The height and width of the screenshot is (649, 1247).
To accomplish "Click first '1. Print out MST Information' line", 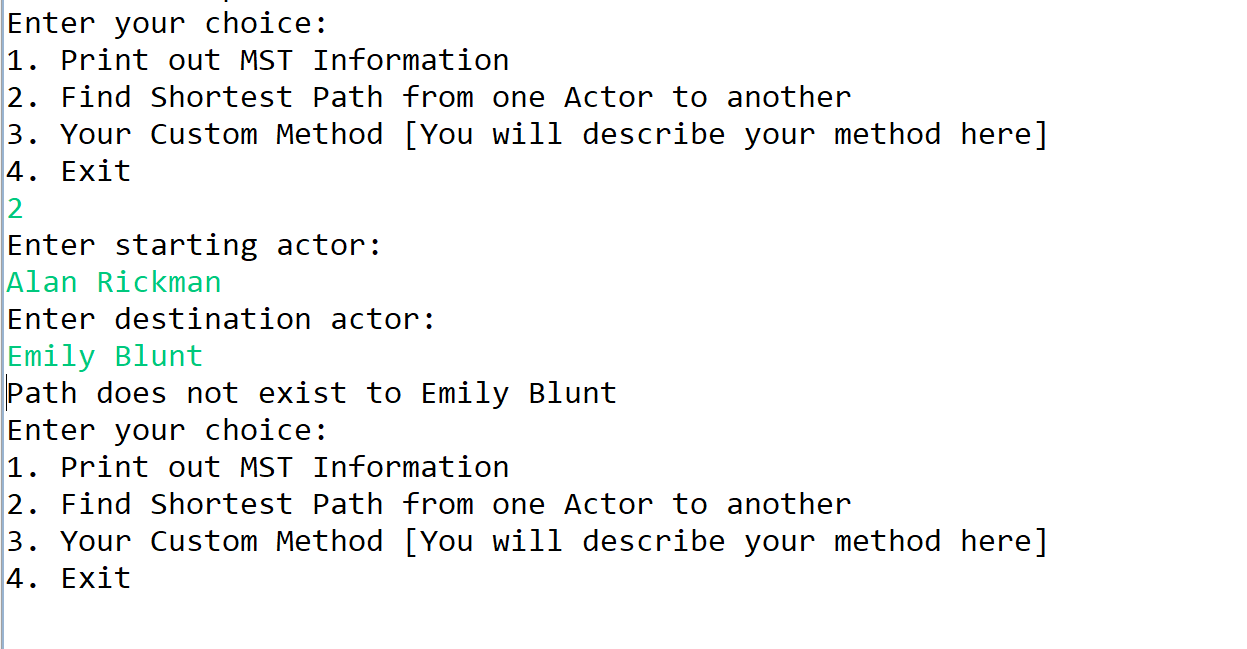I will pos(258,61).
